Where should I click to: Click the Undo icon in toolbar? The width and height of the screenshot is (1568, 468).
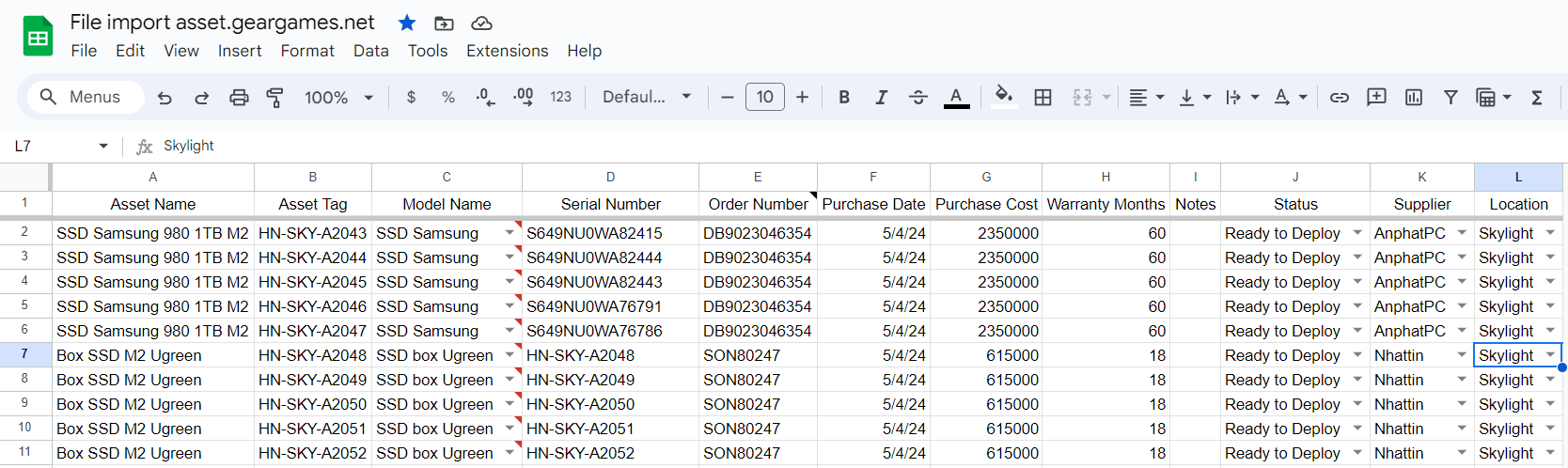pos(165,97)
